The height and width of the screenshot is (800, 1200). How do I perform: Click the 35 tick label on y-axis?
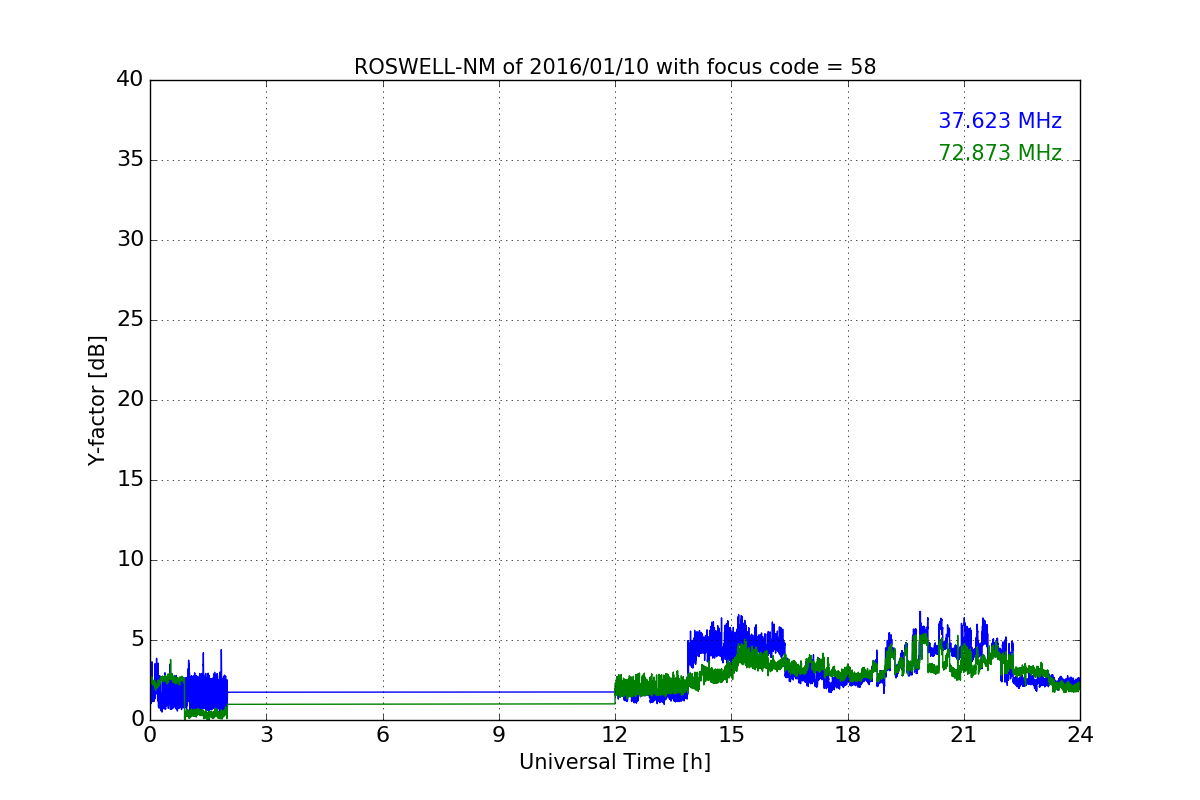(129, 160)
